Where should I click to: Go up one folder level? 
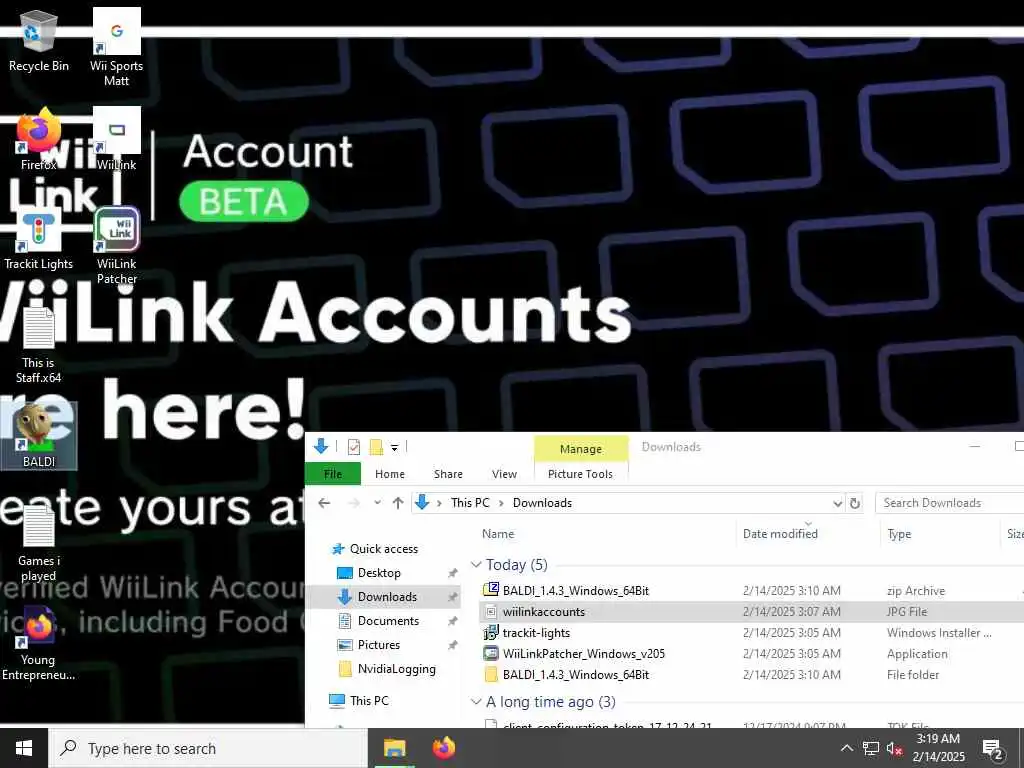click(x=398, y=503)
